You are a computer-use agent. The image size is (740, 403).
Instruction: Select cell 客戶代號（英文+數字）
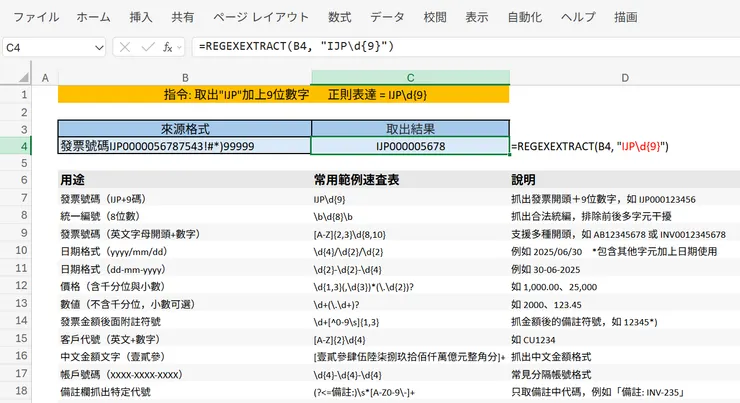point(185,339)
